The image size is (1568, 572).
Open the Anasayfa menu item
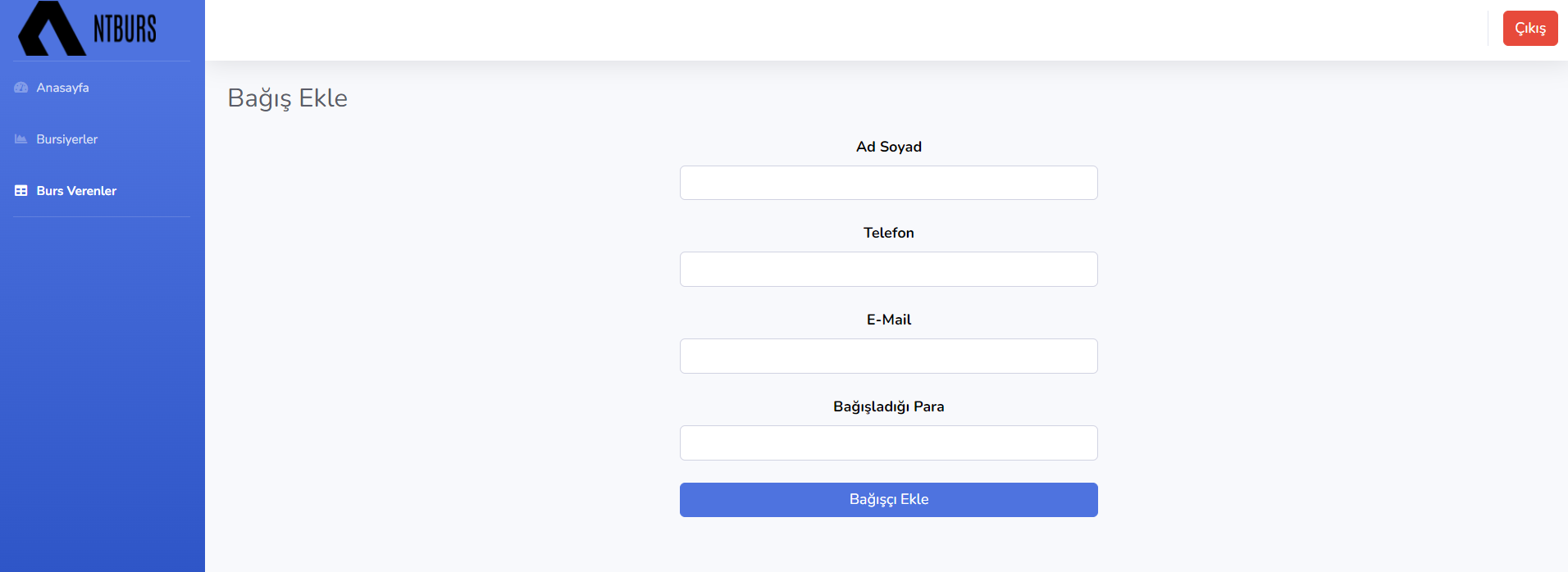[x=62, y=88]
